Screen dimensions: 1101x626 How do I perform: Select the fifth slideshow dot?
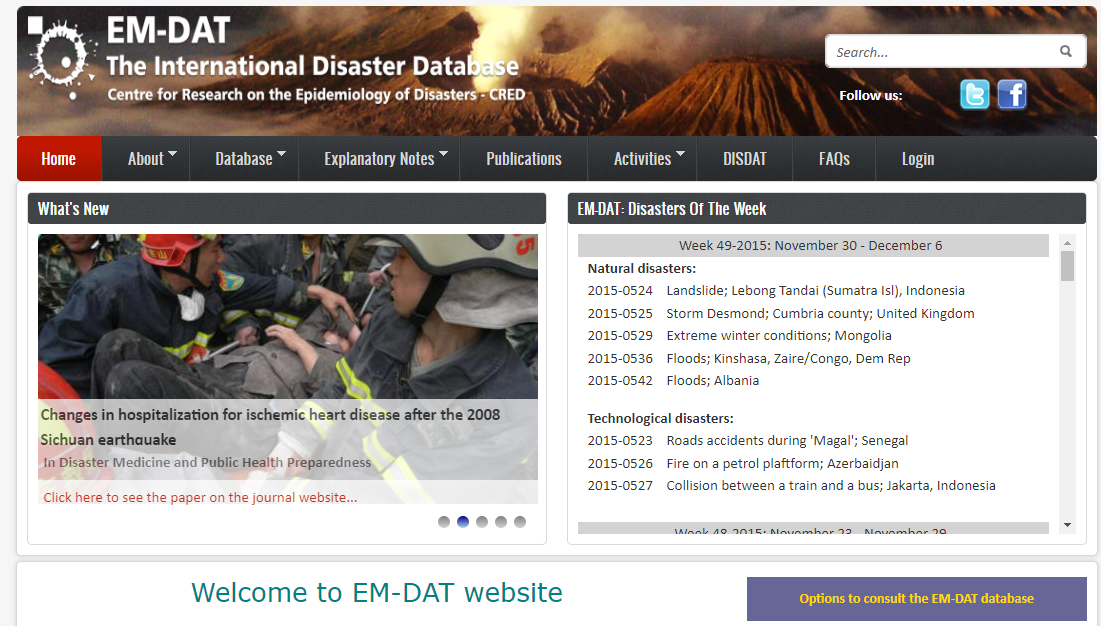(x=520, y=521)
